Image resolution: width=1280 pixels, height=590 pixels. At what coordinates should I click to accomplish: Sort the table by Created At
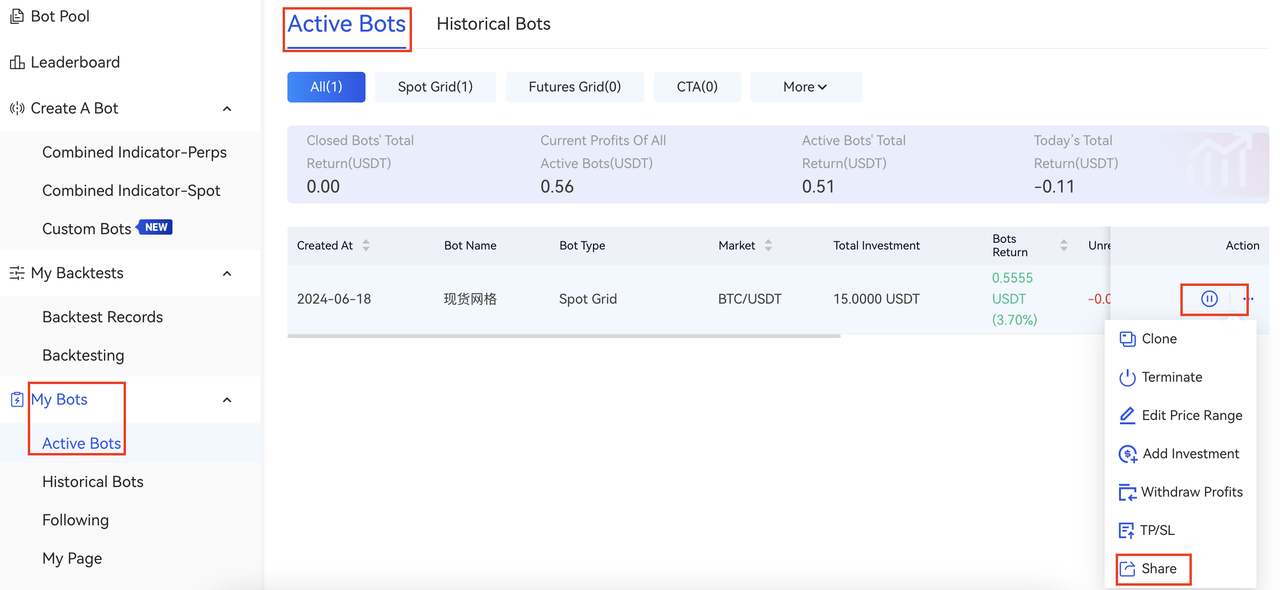tap(366, 245)
